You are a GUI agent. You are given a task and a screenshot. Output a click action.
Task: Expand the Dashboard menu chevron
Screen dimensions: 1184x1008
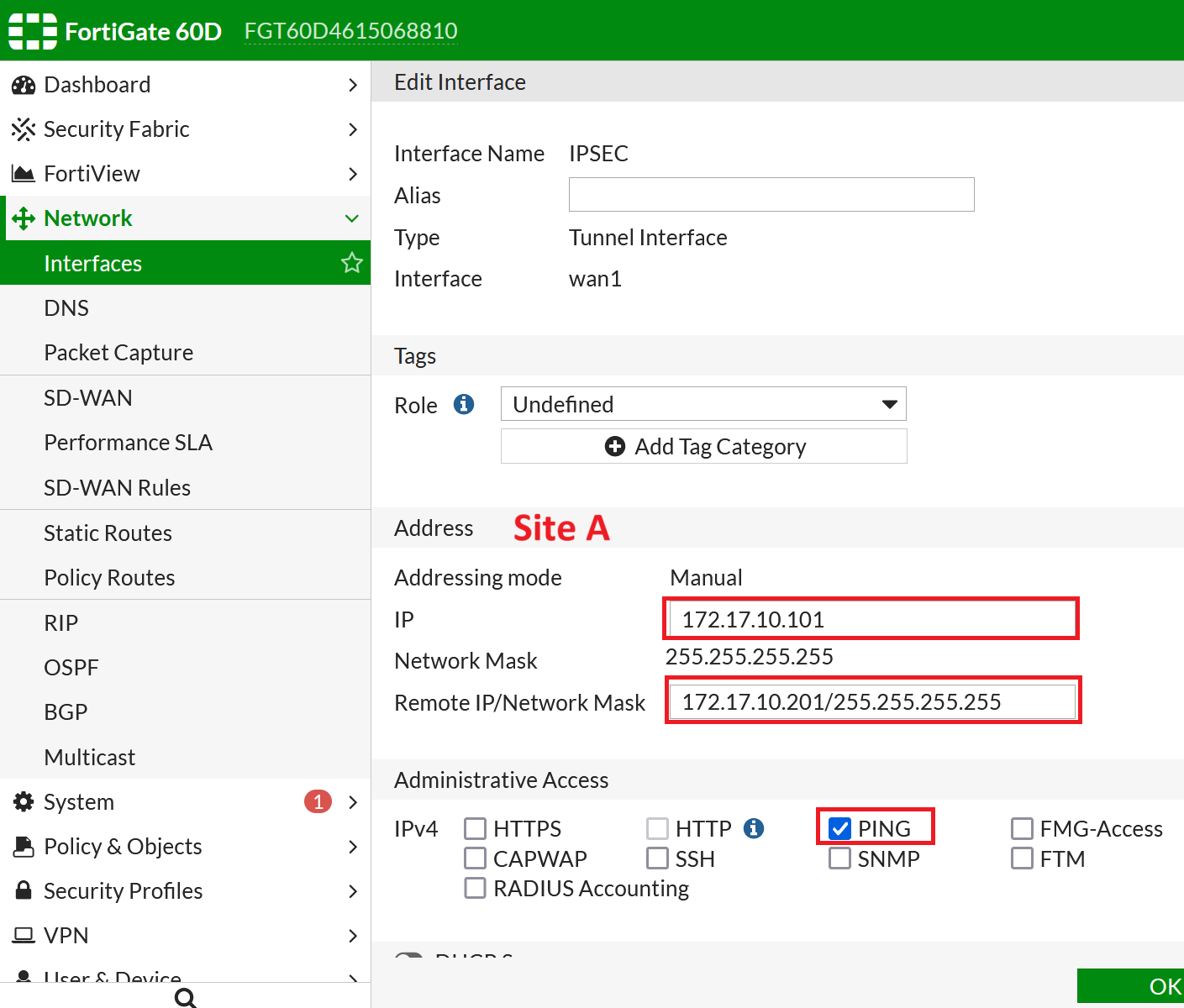pos(353,85)
